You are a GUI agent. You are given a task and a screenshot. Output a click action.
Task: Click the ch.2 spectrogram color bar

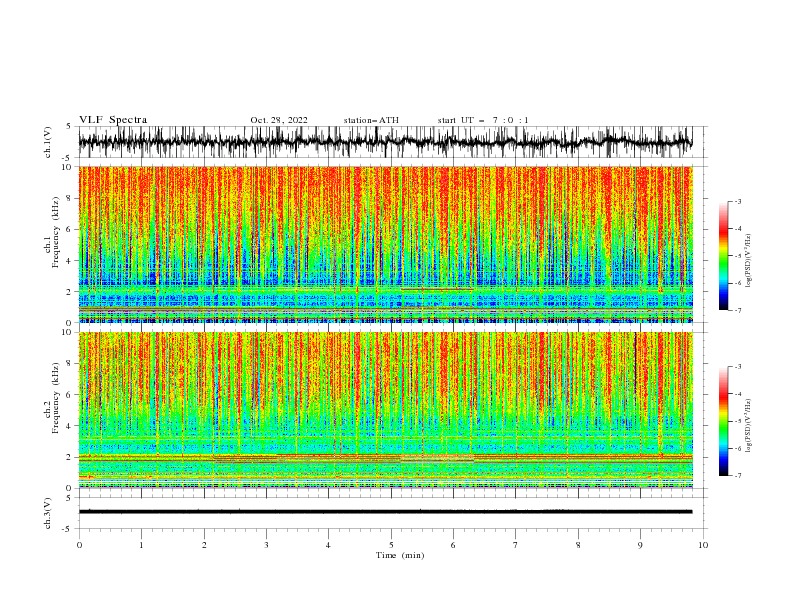(723, 421)
